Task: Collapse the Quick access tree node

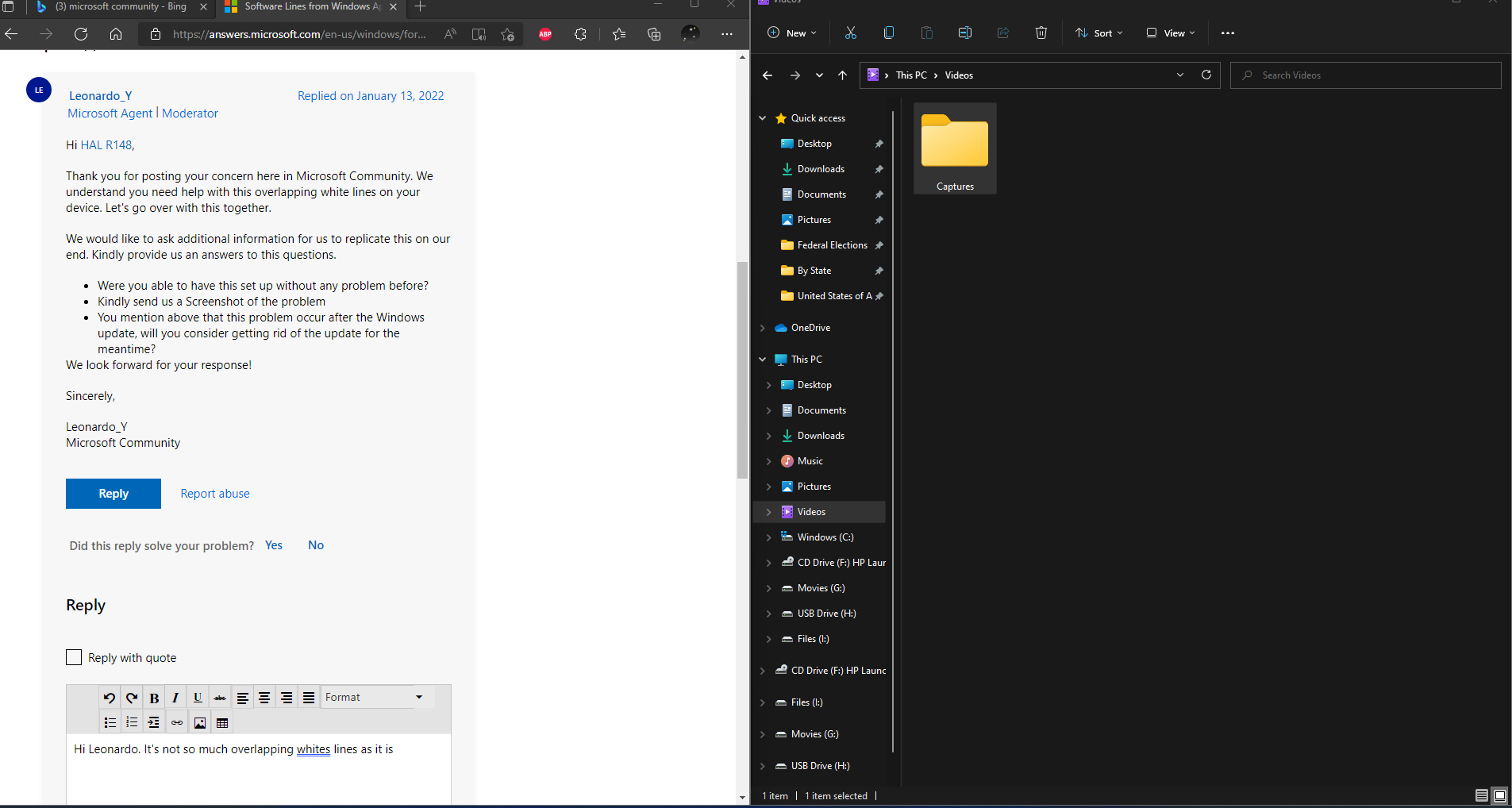Action: tap(762, 118)
